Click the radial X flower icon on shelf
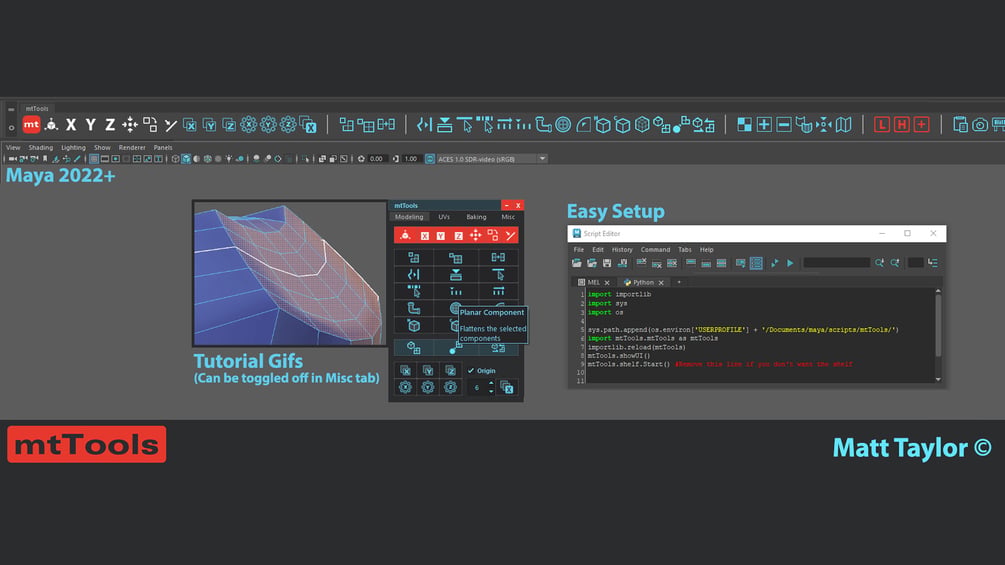The image size is (1005, 565). coord(249,124)
